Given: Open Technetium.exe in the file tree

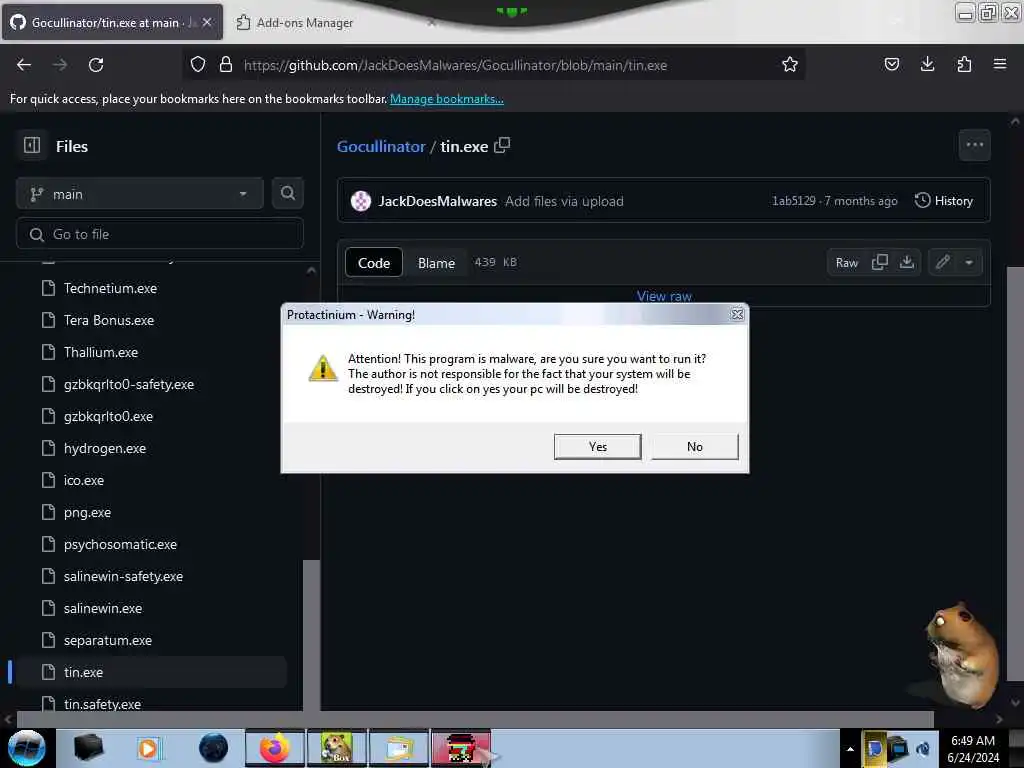Looking at the screenshot, I should click(110, 288).
